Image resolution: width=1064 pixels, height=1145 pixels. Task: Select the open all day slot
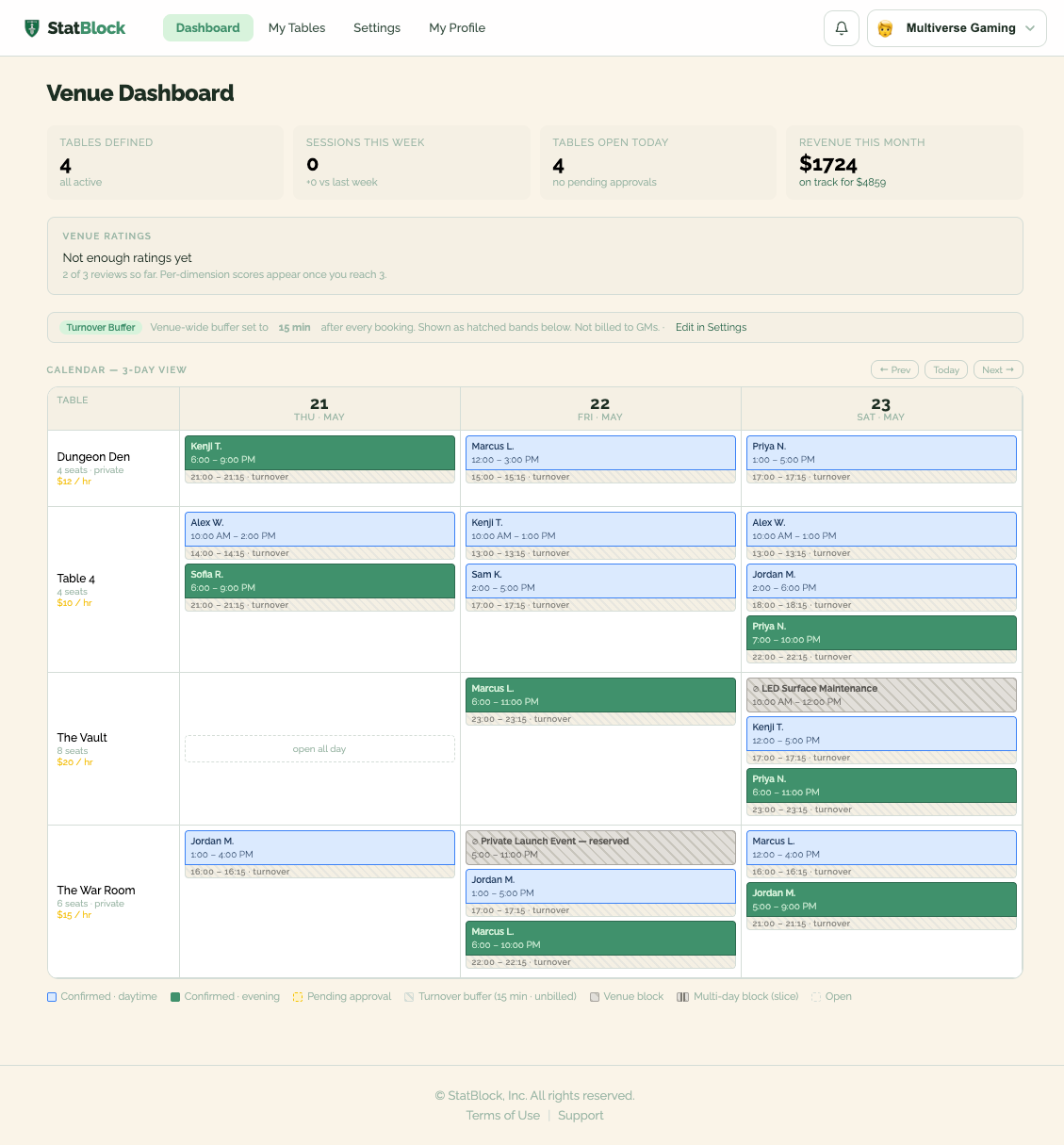point(319,749)
